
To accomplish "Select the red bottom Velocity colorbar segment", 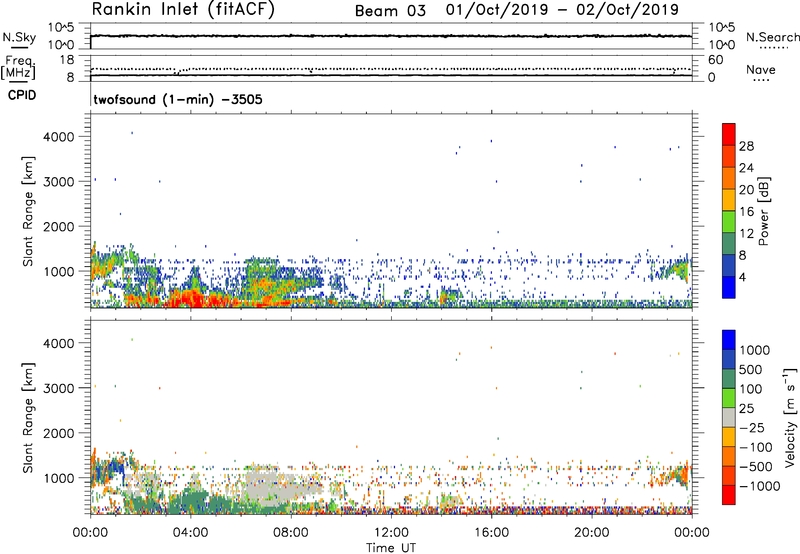I will pyautogui.click(x=729, y=495).
